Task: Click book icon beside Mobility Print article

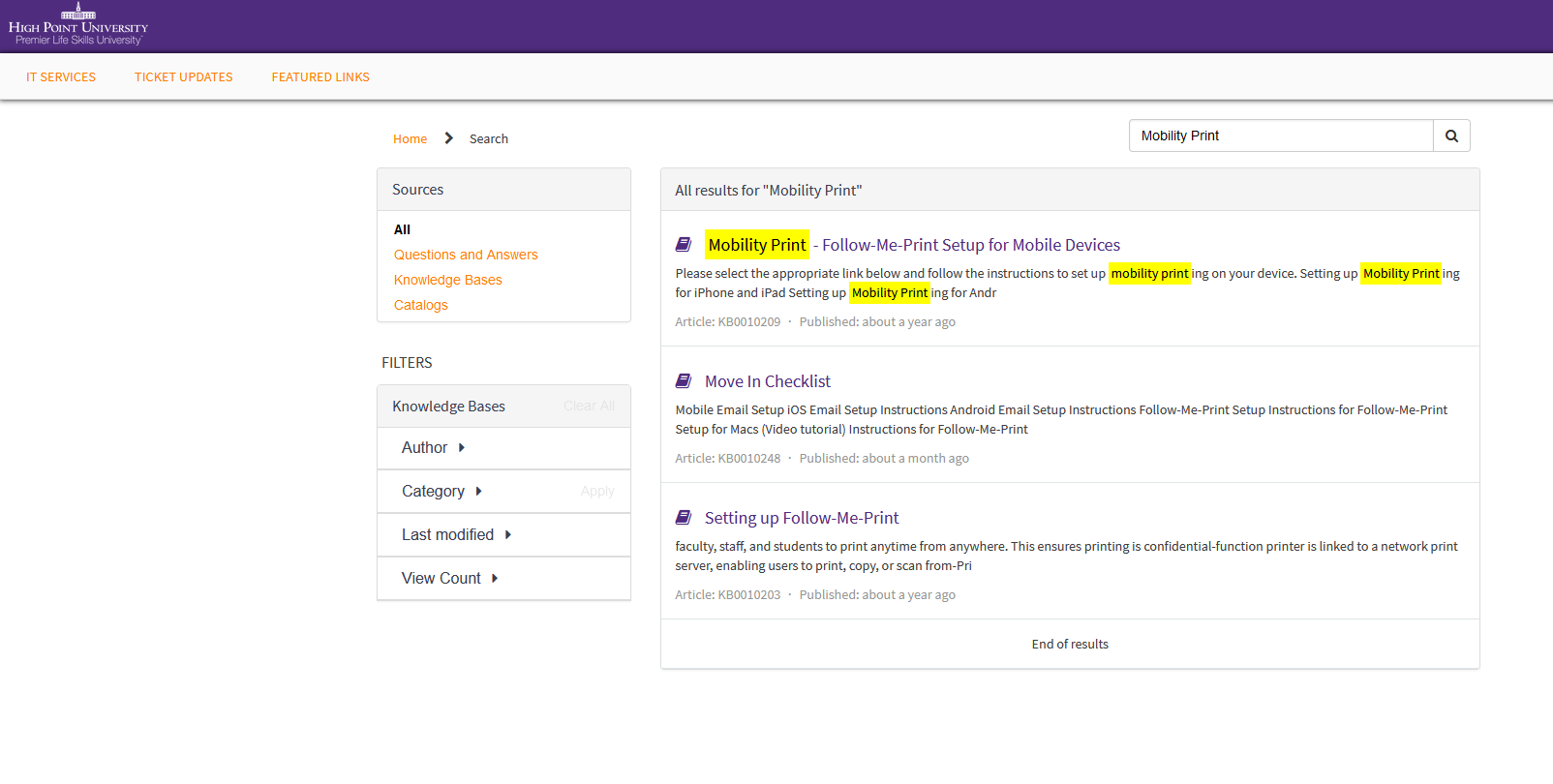Action: click(x=684, y=245)
